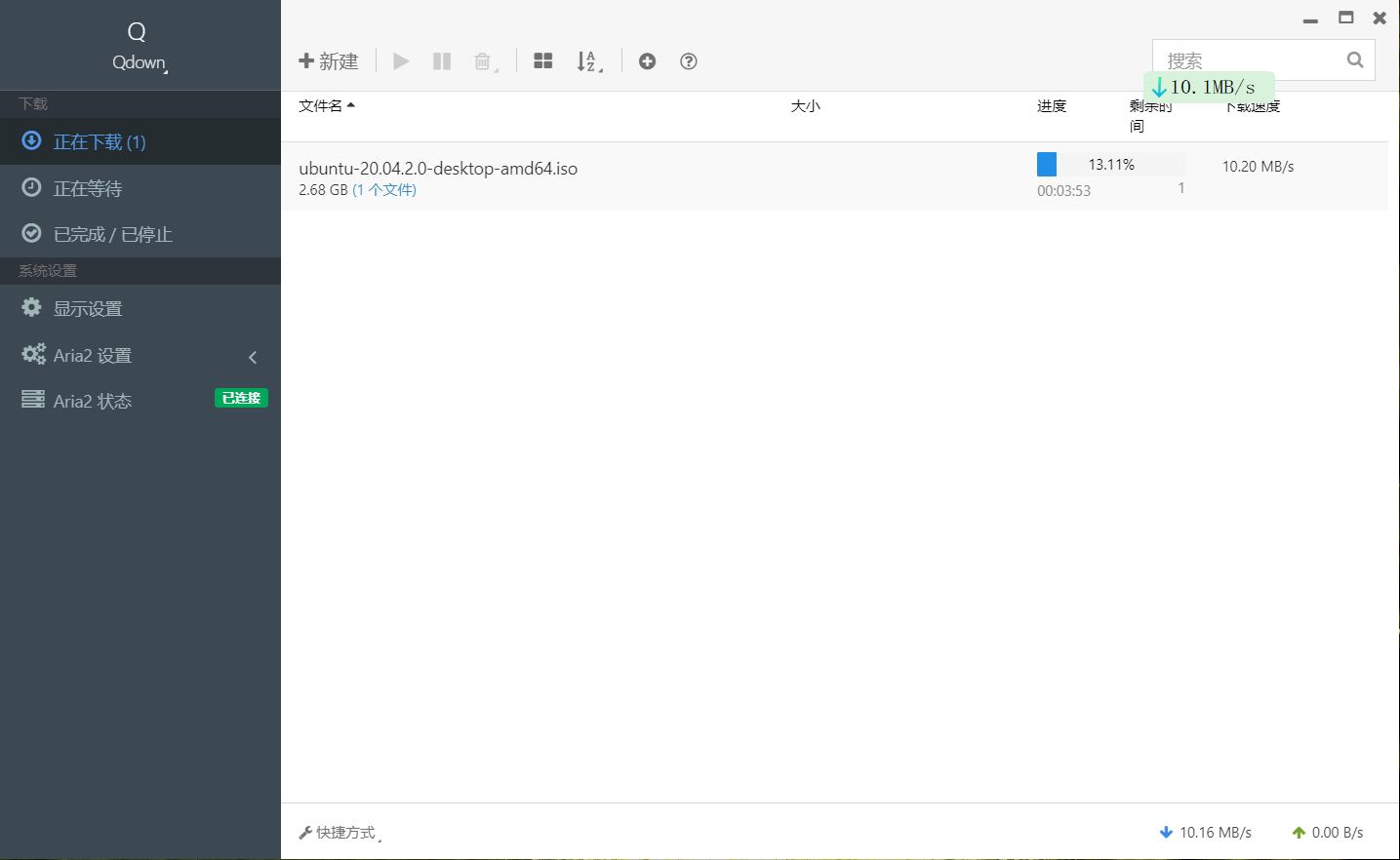Click the A-Z sort icon
Screen dimensions: 1400x860
pos(587,60)
